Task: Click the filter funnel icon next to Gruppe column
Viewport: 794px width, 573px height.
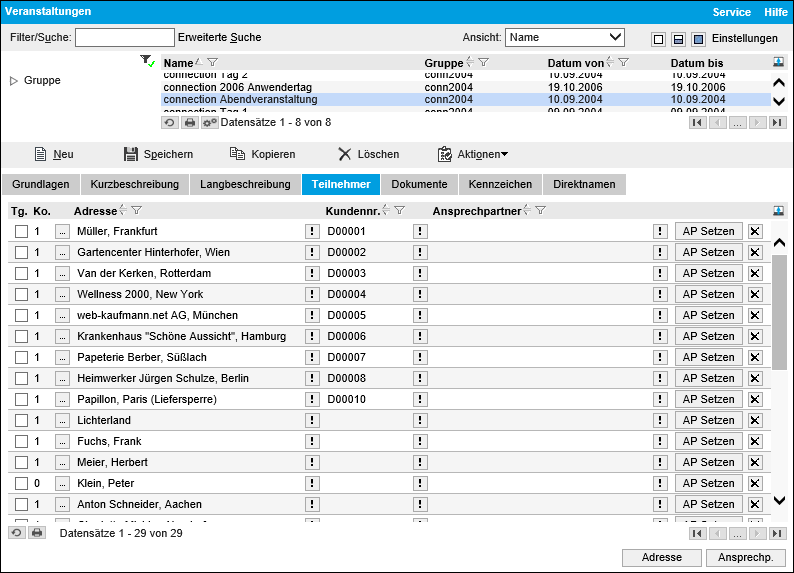Action: [x=484, y=62]
